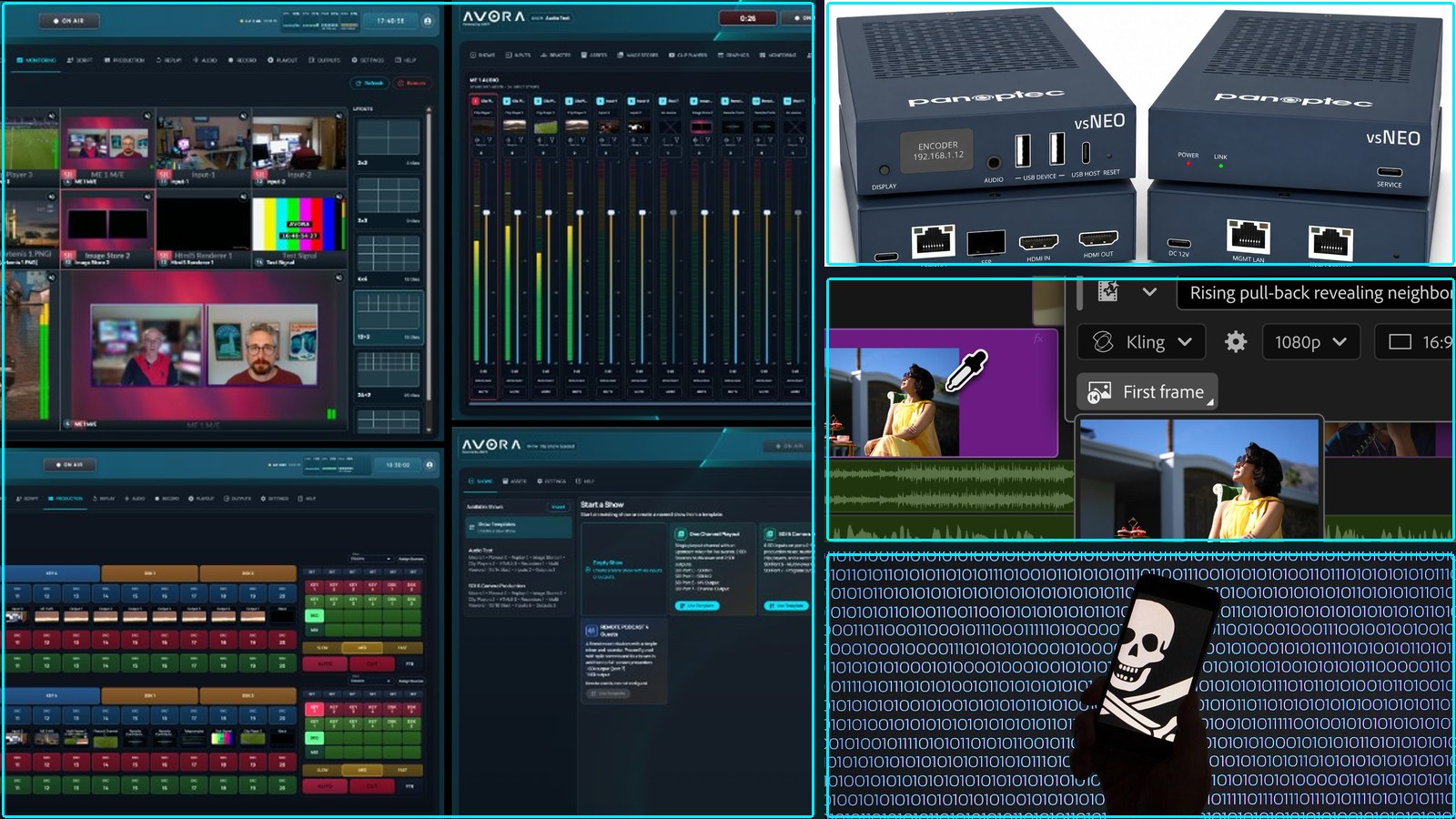Open the Production tab in Monitoring window
1456x819 pixels.
tap(125, 60)
